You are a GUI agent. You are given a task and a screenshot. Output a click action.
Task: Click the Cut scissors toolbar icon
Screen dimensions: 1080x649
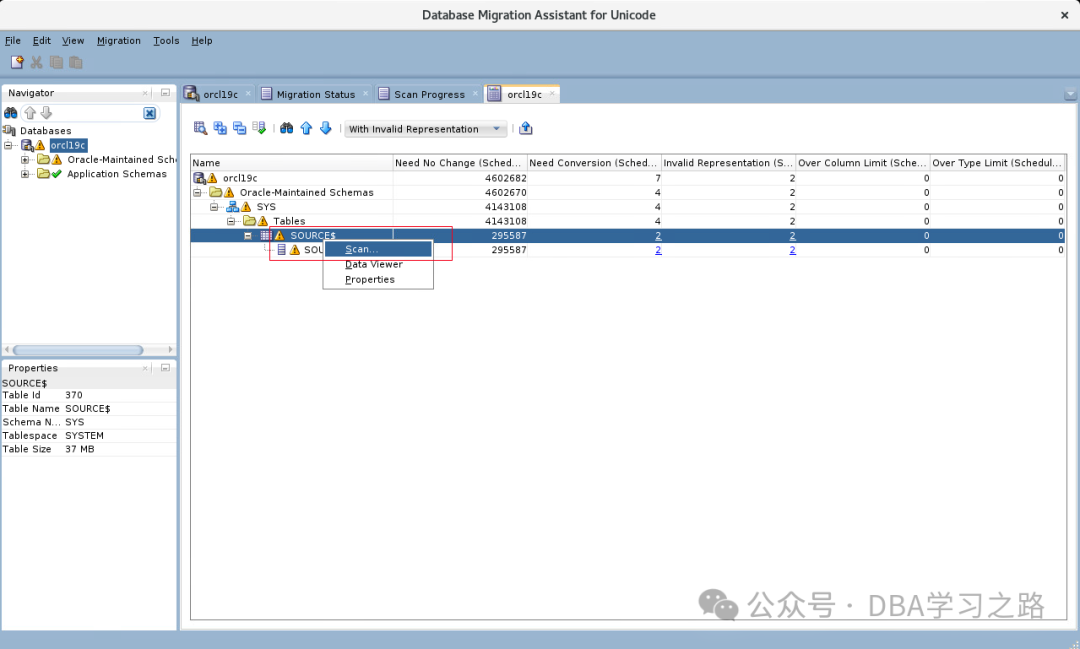point(37,63)
